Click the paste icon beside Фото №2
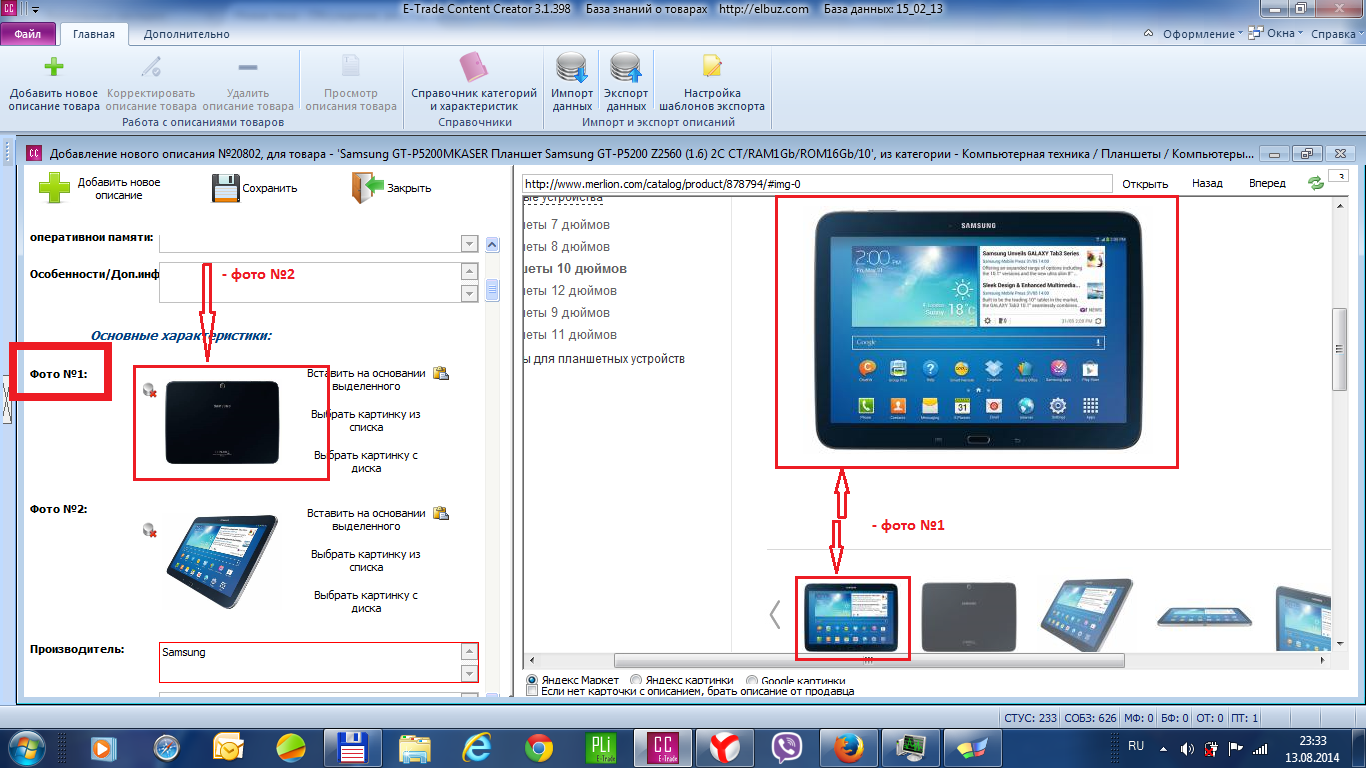Image resolution: width=1366 pixels, height=768 pixels. point(440,514)
